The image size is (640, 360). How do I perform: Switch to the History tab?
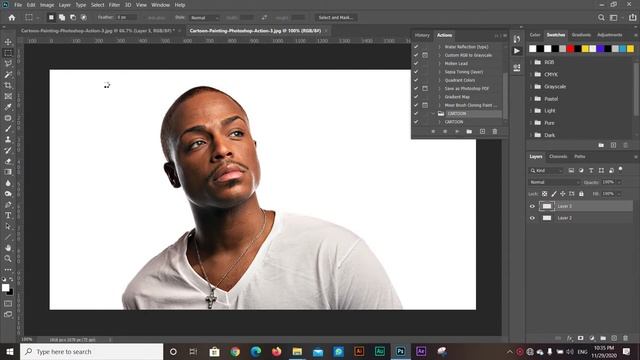coord(422,35)
